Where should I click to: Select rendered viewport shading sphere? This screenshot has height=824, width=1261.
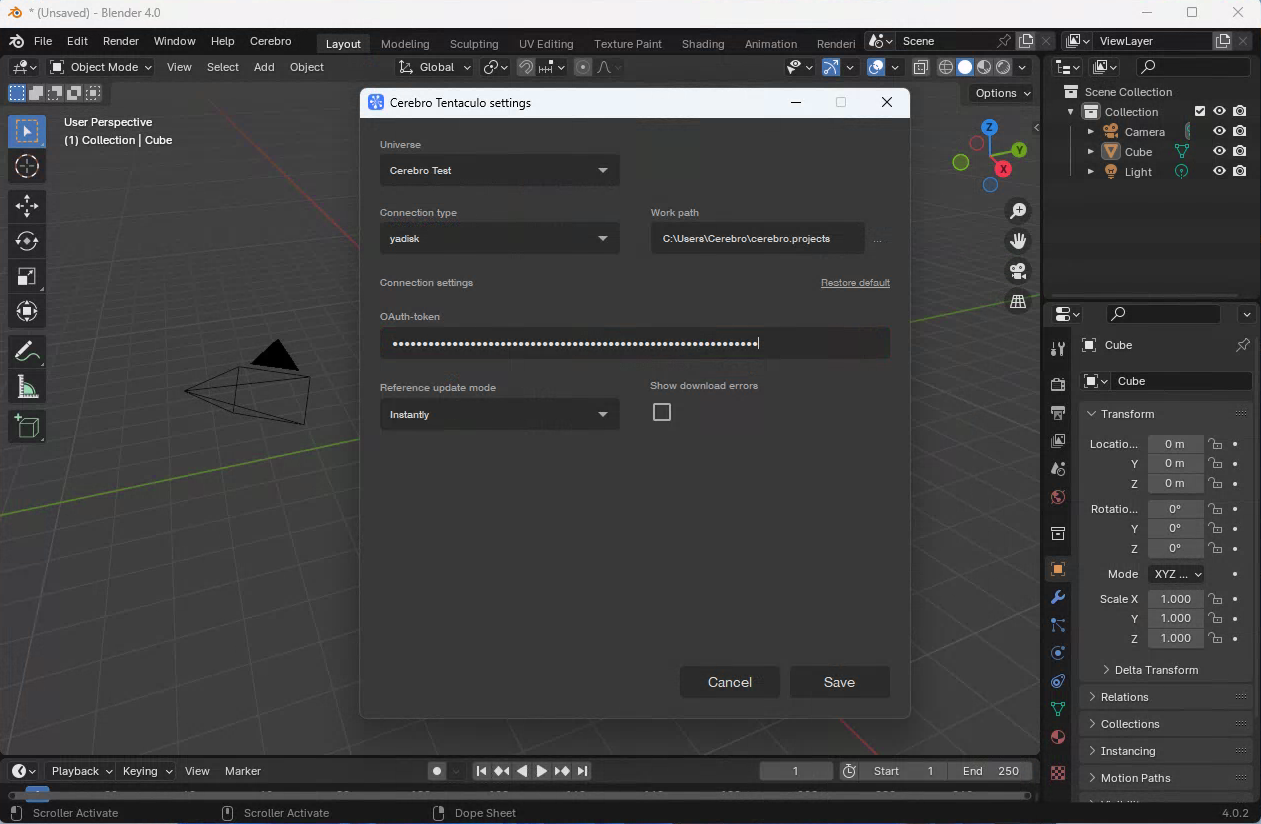tap(1003, 67)
